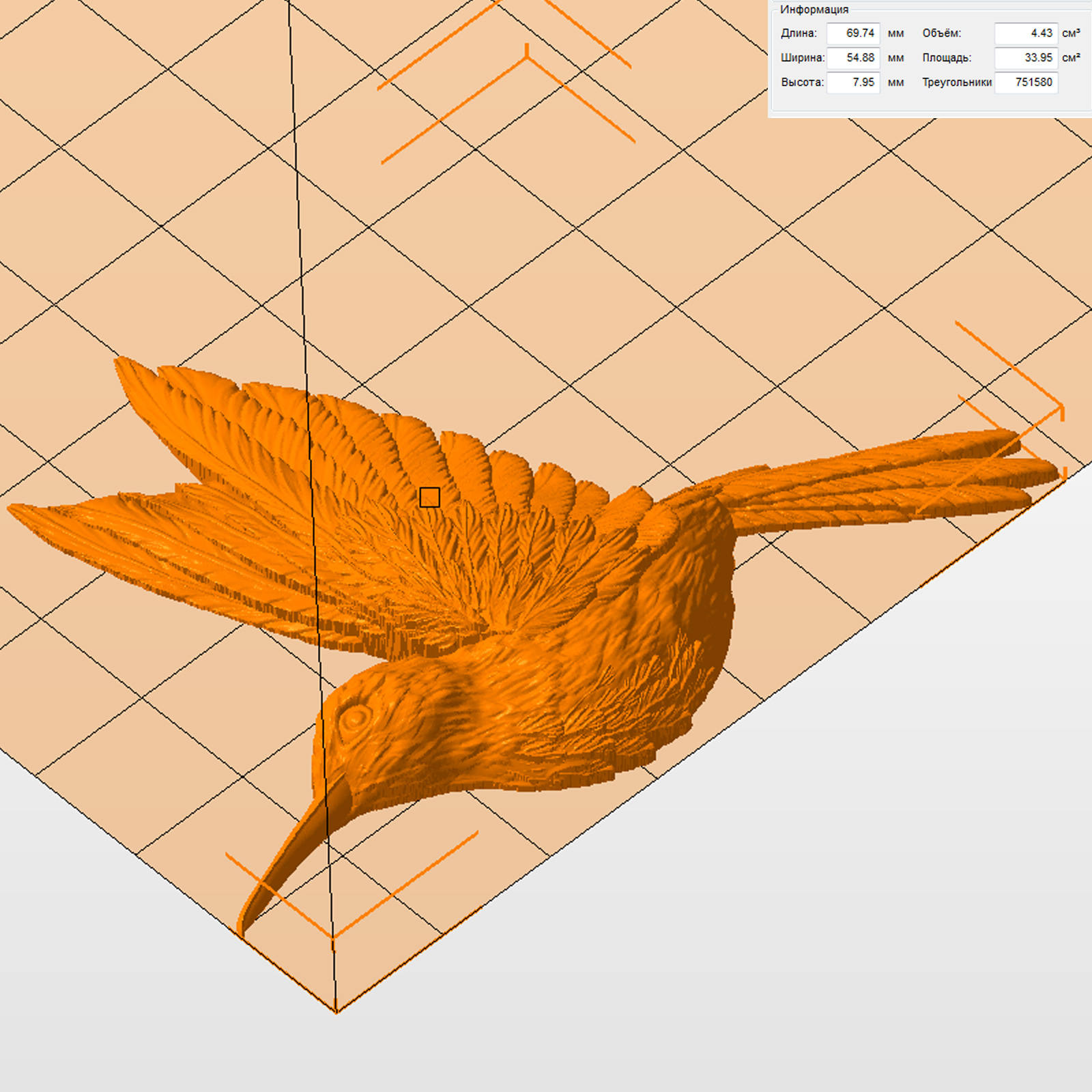Click the bottom corner of the build platform

point(336,1011)
